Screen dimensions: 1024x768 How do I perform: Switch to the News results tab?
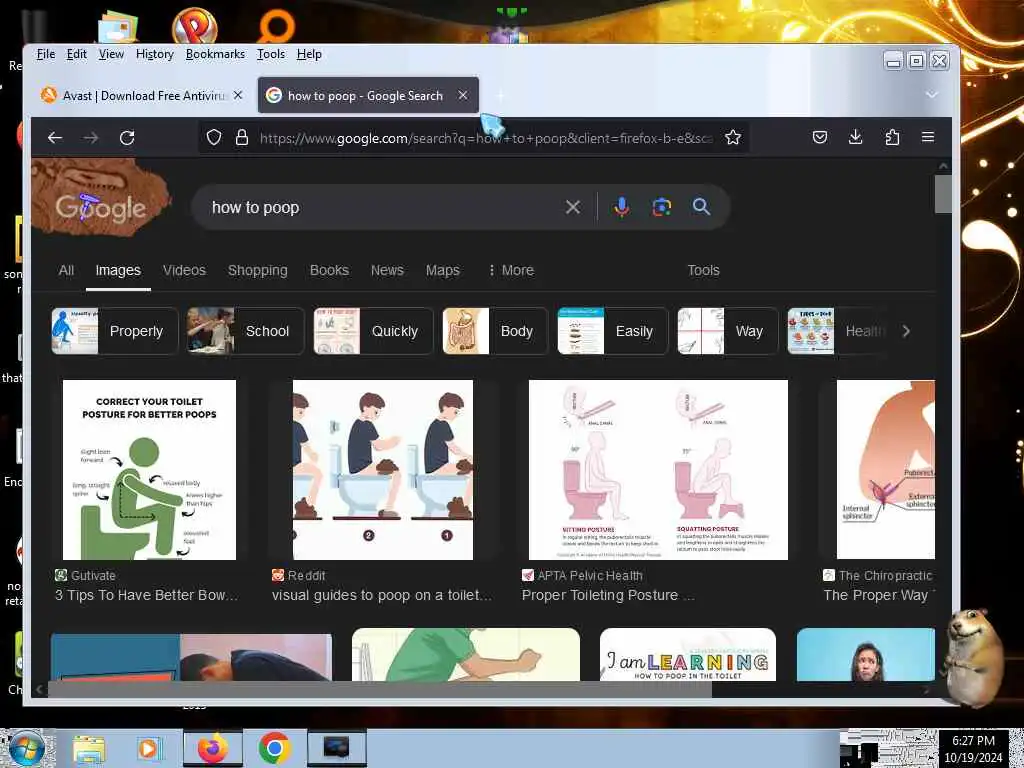point(387,270)
